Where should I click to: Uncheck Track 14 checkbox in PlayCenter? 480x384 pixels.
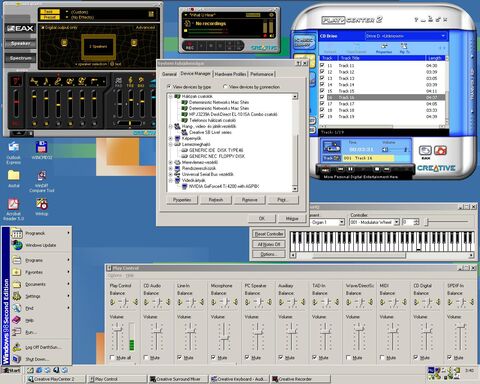(x=322, y=85)
